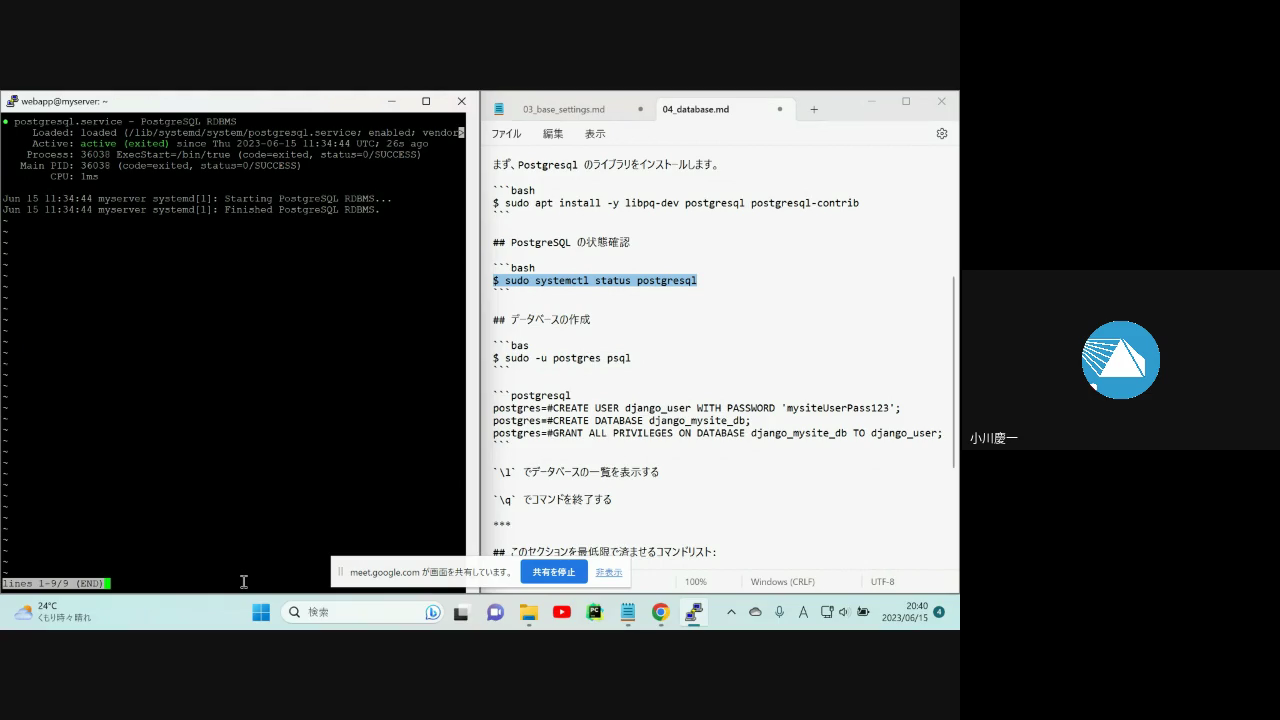Click the 共有を停止 button
This screenshot has height=720, width=1280.
point(554,572)
